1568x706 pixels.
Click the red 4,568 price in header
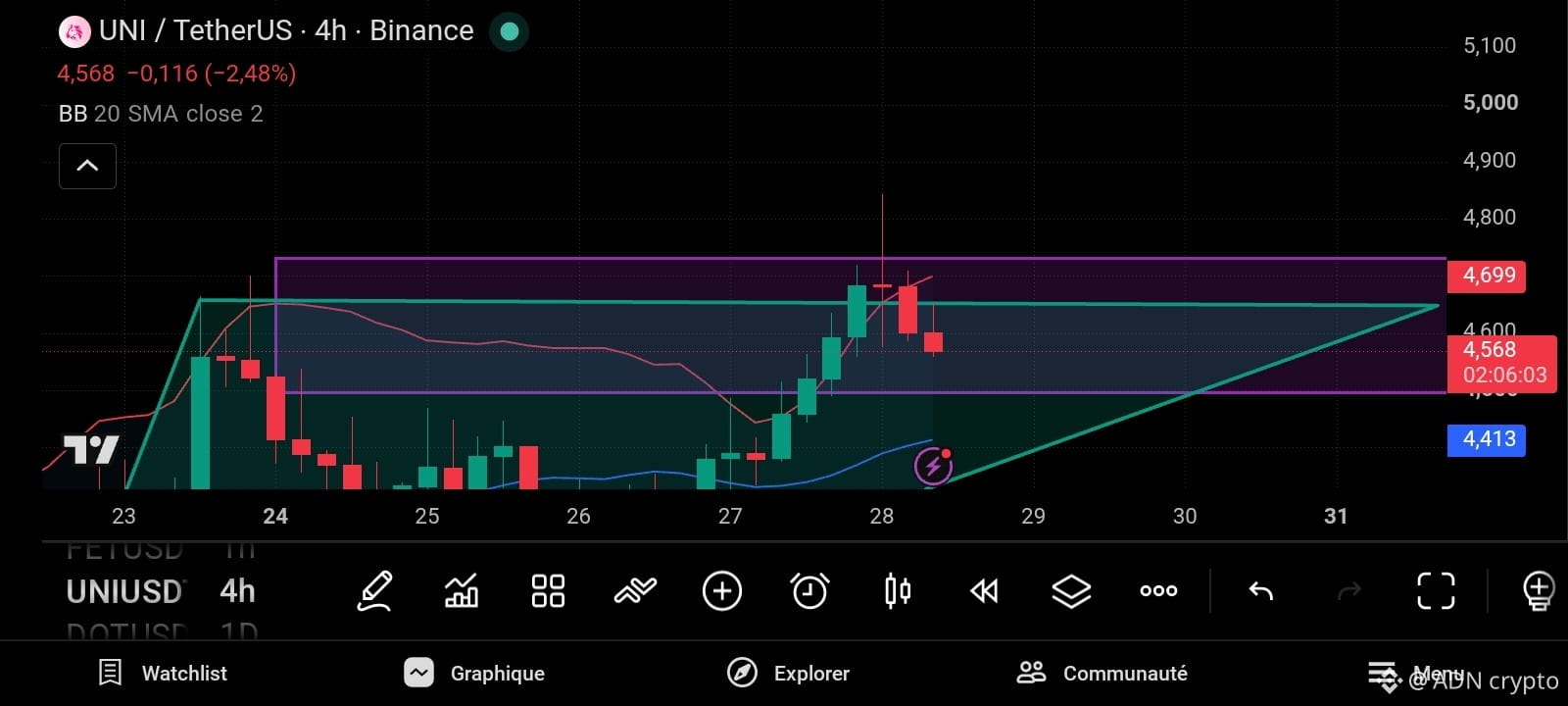86,74
